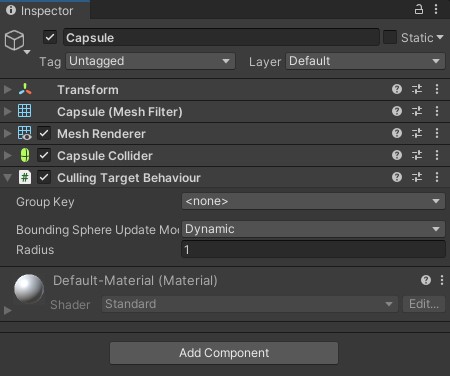Open Transform preset settings icon
Viewport: 450px width, 376px height.
pos(417,89)
